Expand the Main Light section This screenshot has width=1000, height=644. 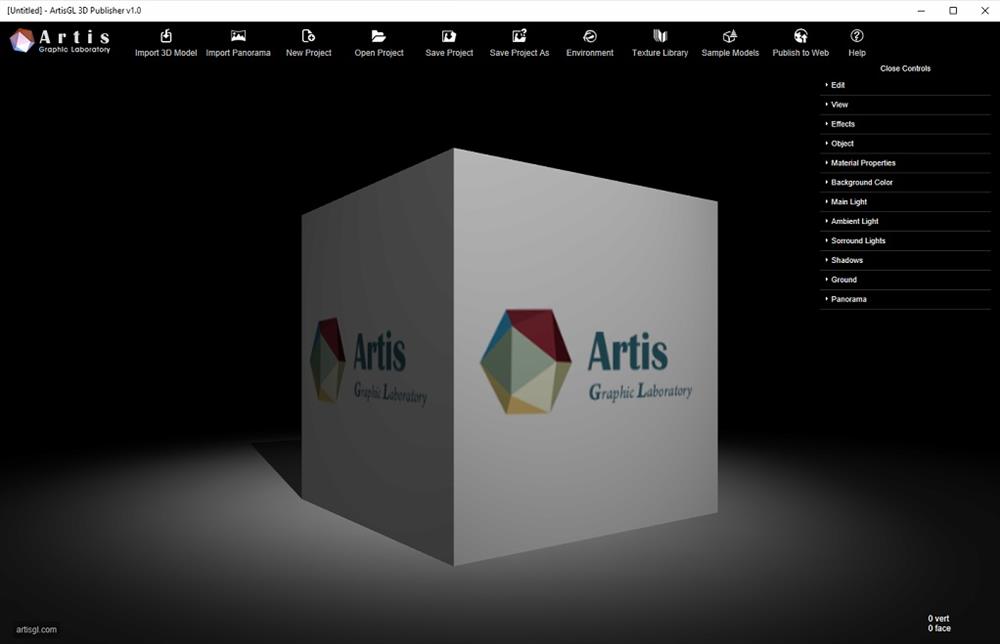[905, 201]
